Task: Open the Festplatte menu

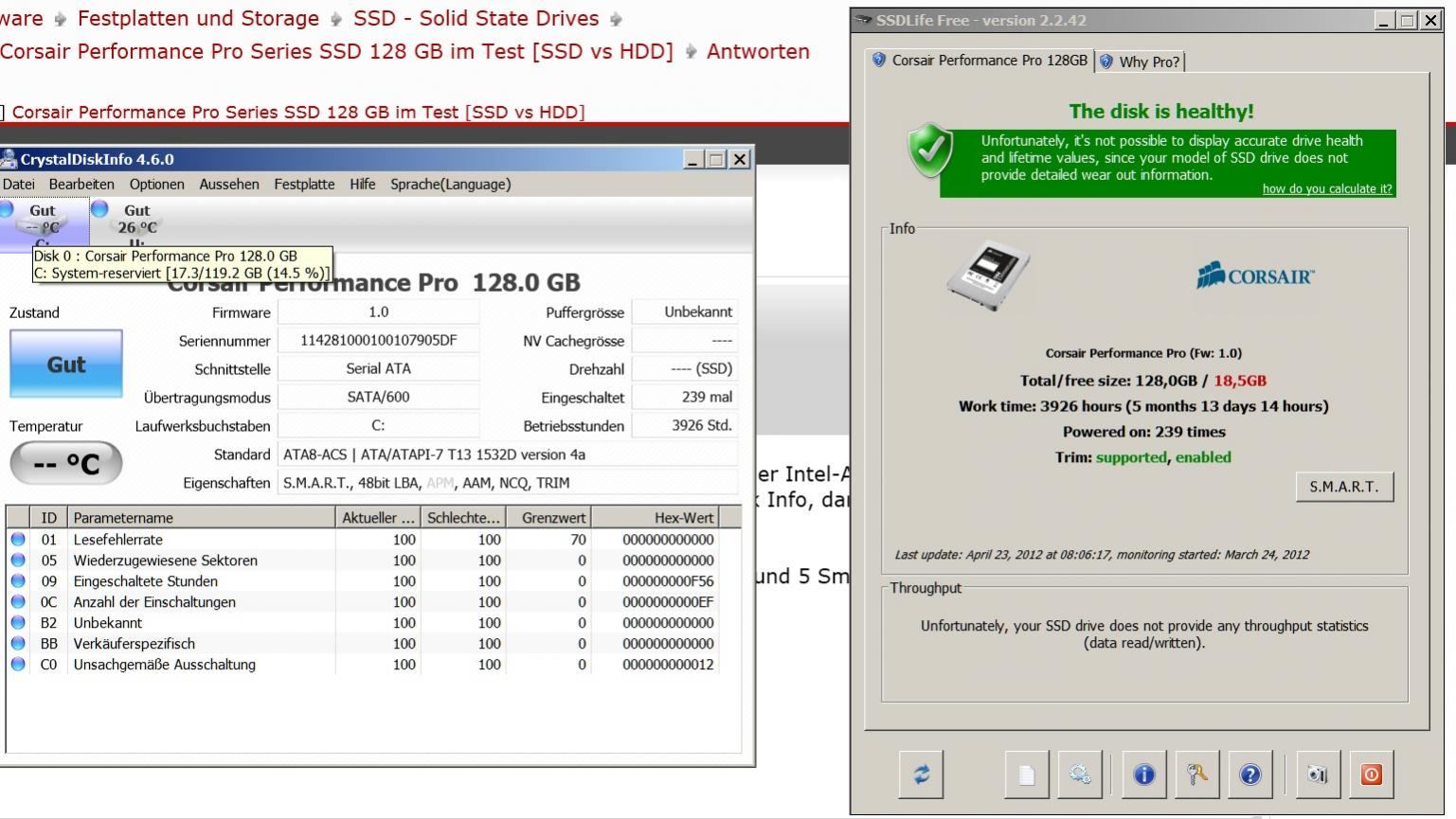Action: point(304,184)
